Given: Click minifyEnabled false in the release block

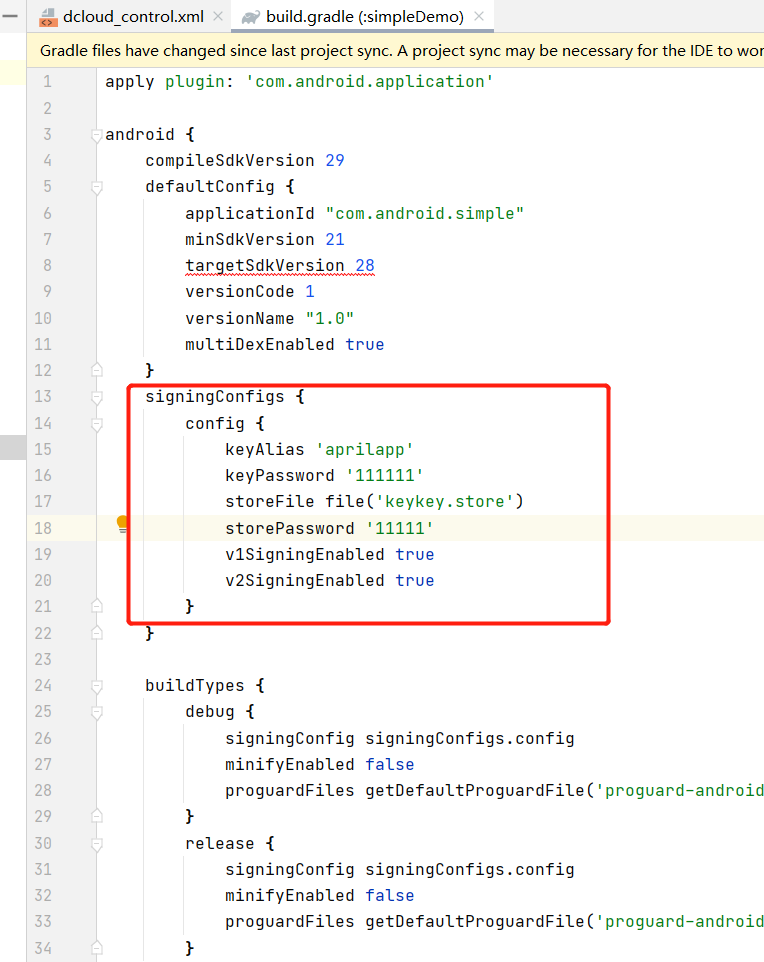Looking at the screenshot, I should tap(390, 896).
